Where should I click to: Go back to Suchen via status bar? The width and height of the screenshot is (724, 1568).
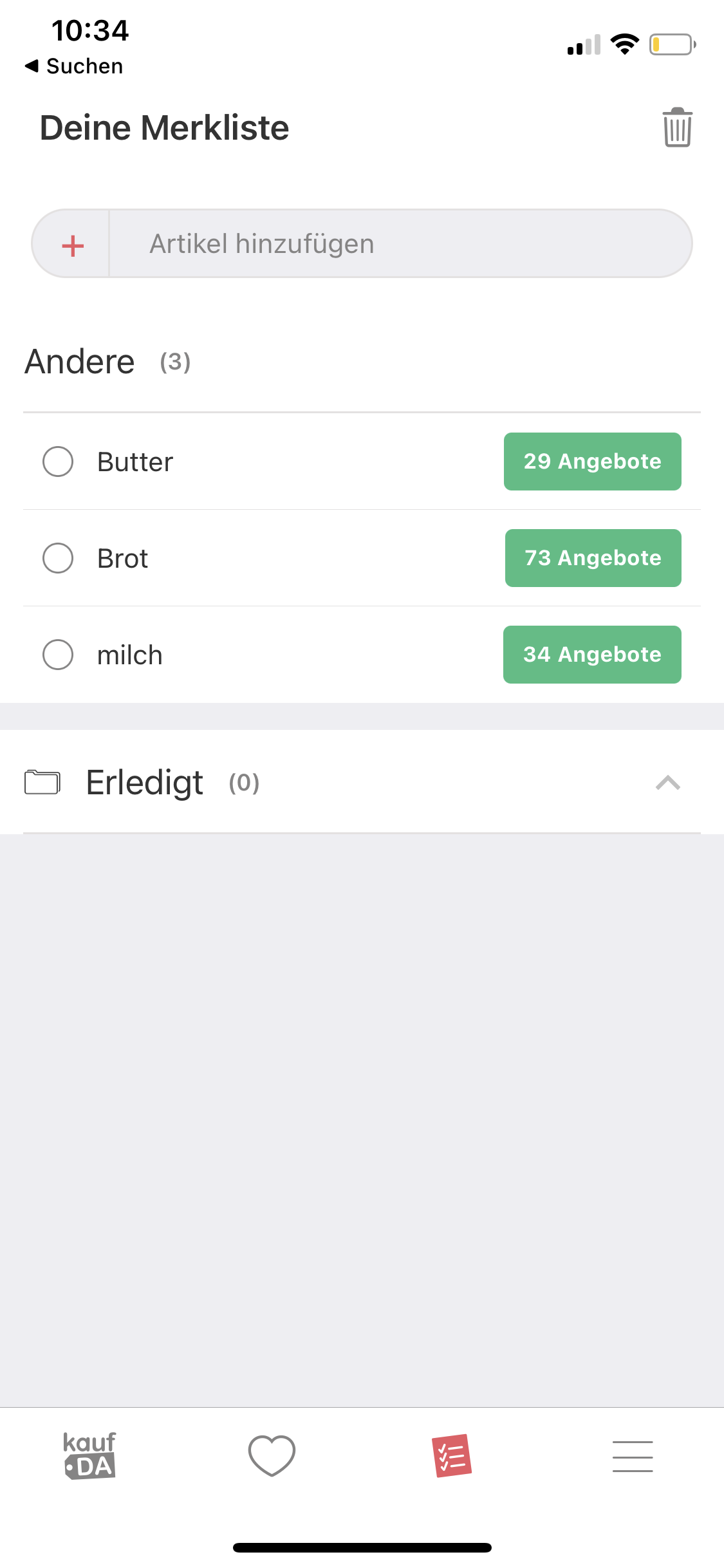[x=74, y=66]
